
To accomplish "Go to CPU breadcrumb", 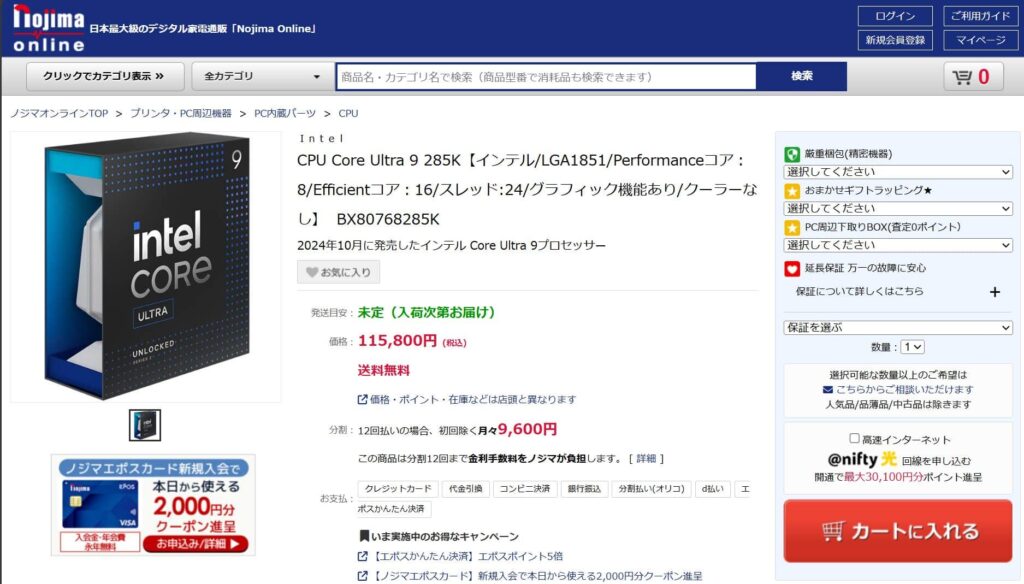I will tap(348, 113).
